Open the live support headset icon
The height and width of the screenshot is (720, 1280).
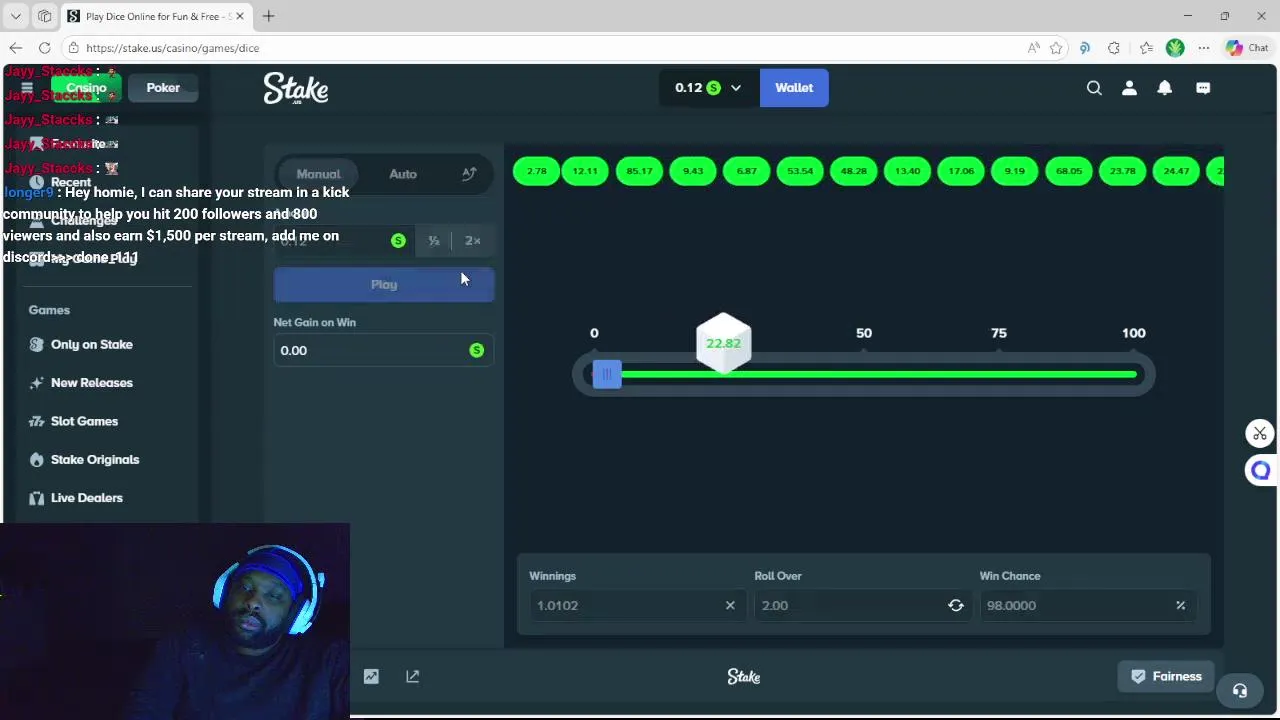[1240, 690]
